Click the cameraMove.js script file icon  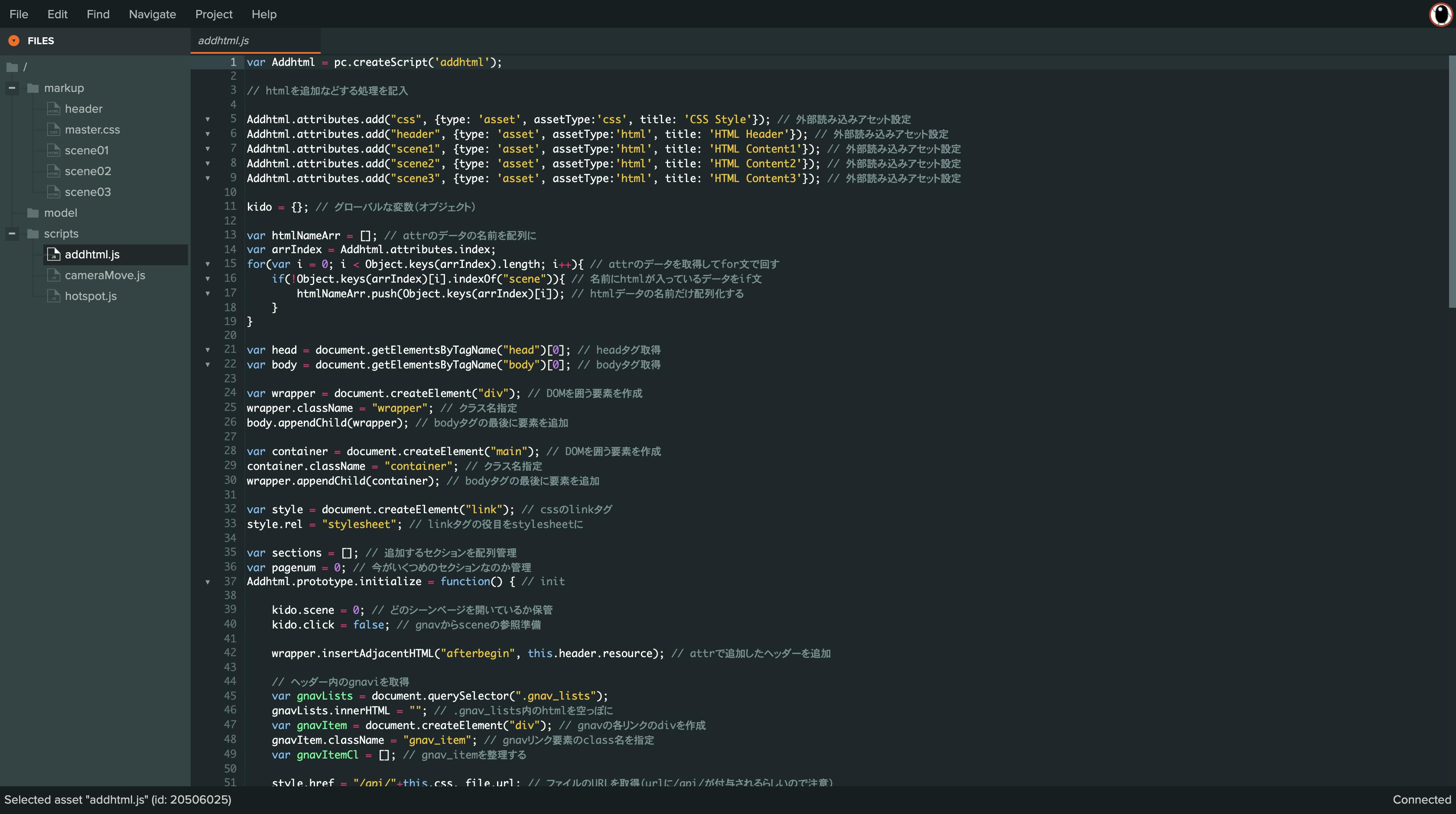[x=54, y=275]
